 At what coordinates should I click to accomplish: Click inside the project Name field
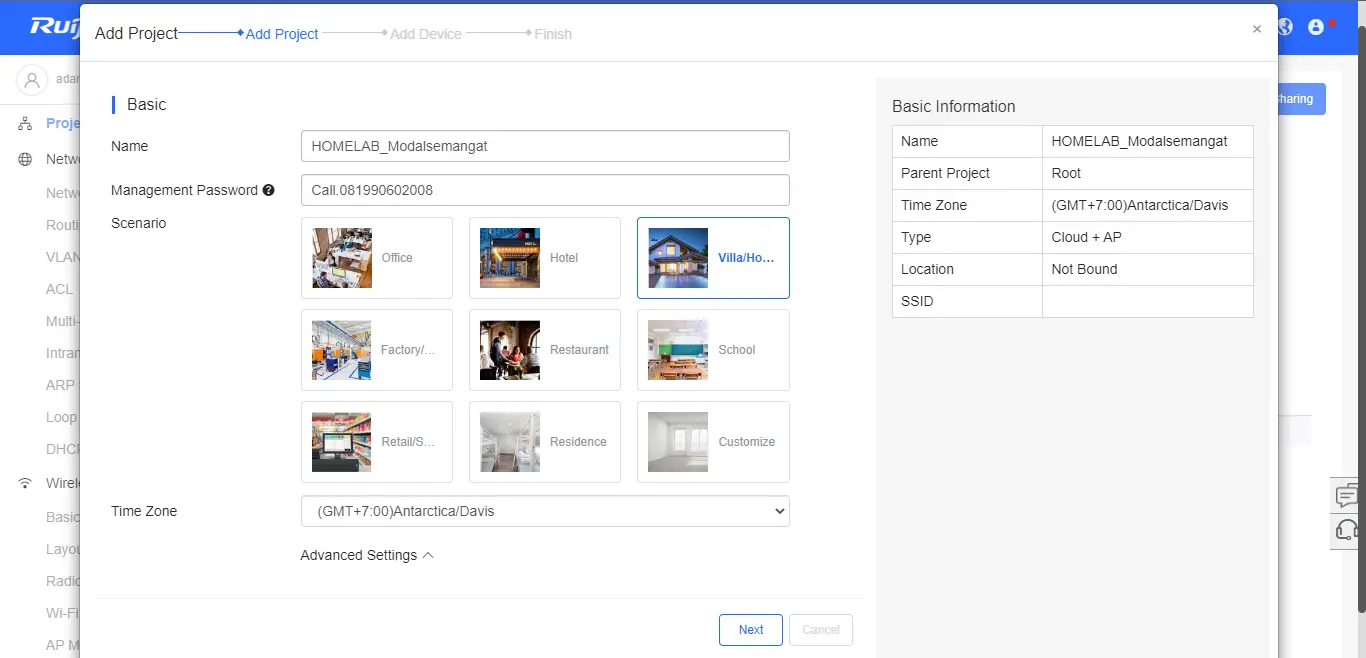click(x=545, y=146)
